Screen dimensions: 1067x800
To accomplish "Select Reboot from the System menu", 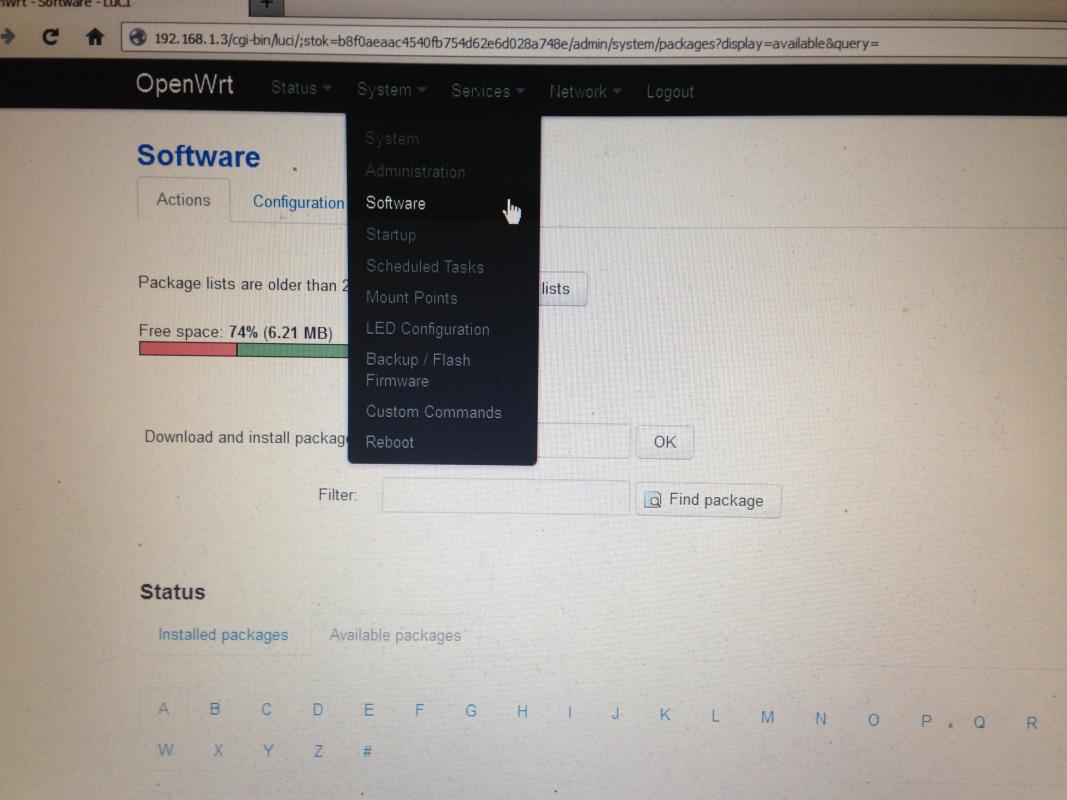I will [389, 442].
